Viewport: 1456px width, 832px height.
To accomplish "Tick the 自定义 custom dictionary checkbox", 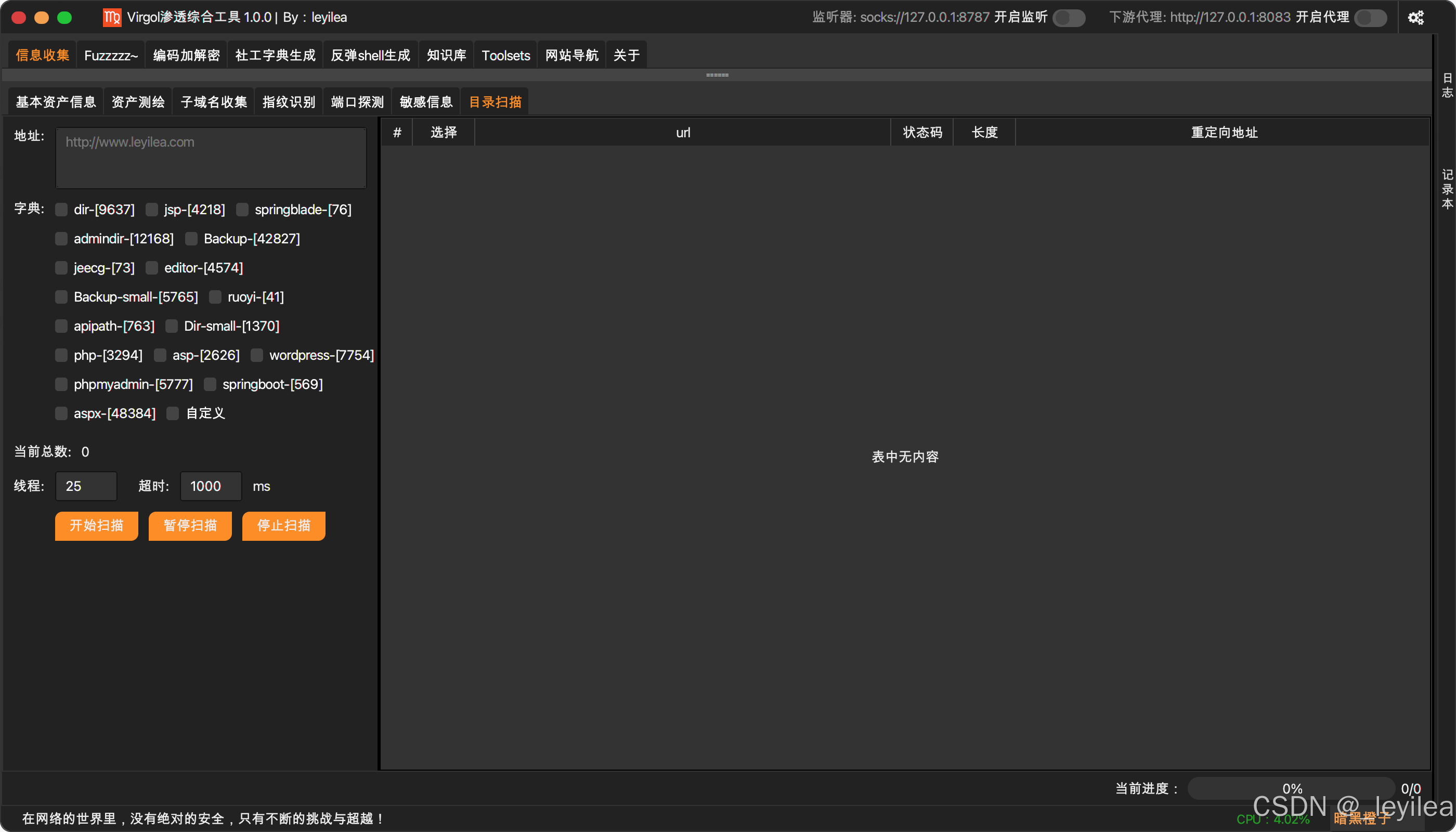I will pyautogui.click(x=173, y=413).
